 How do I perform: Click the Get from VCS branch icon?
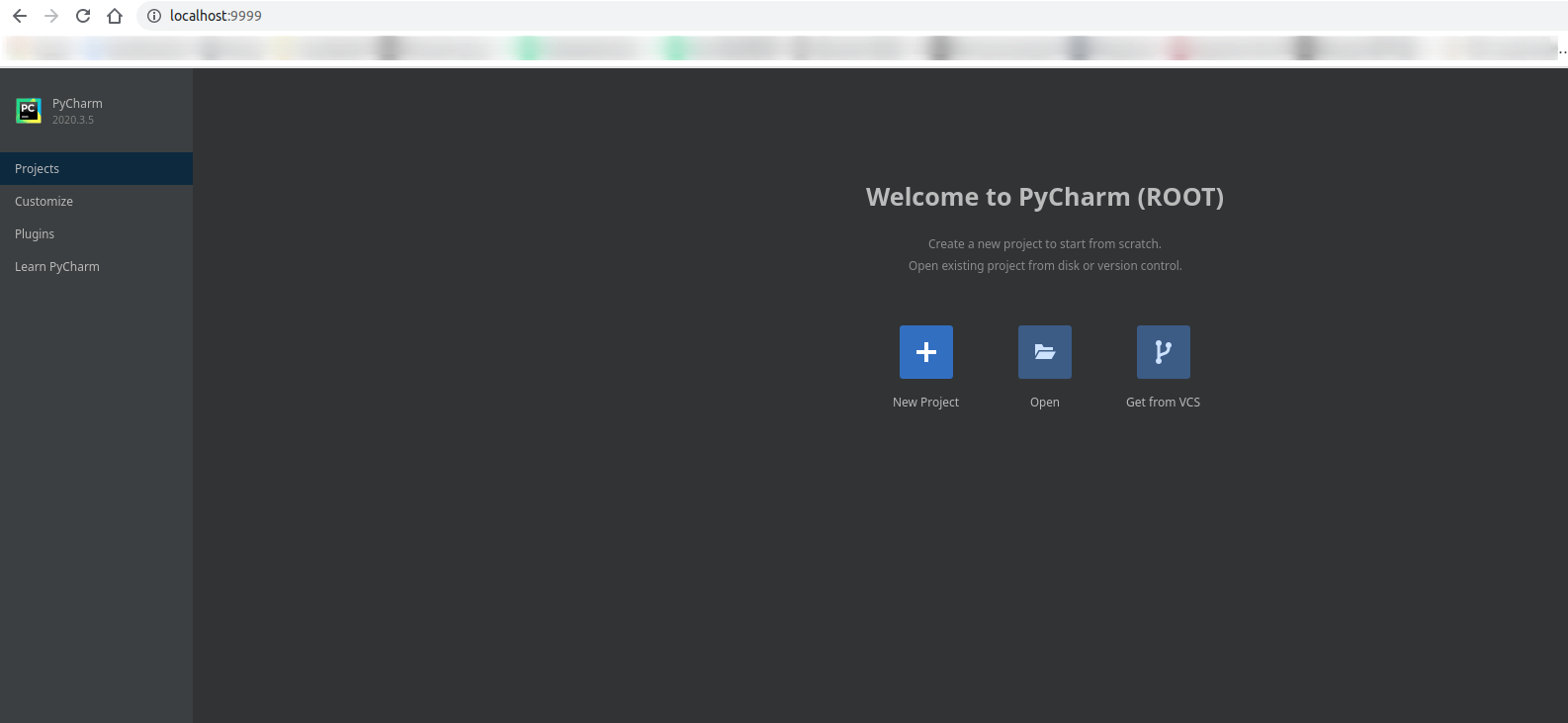pos(1163,352)
